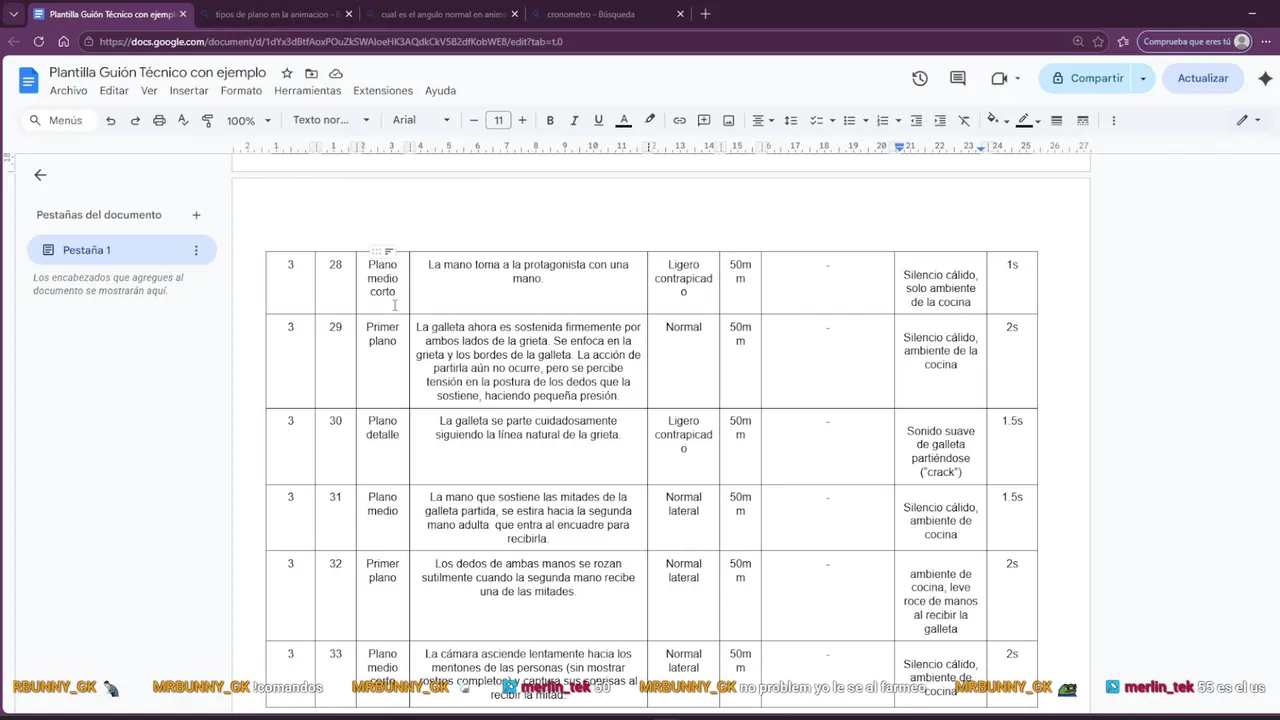Open the border color dropdown
1280x720 pixels.
click(1028, 120)
